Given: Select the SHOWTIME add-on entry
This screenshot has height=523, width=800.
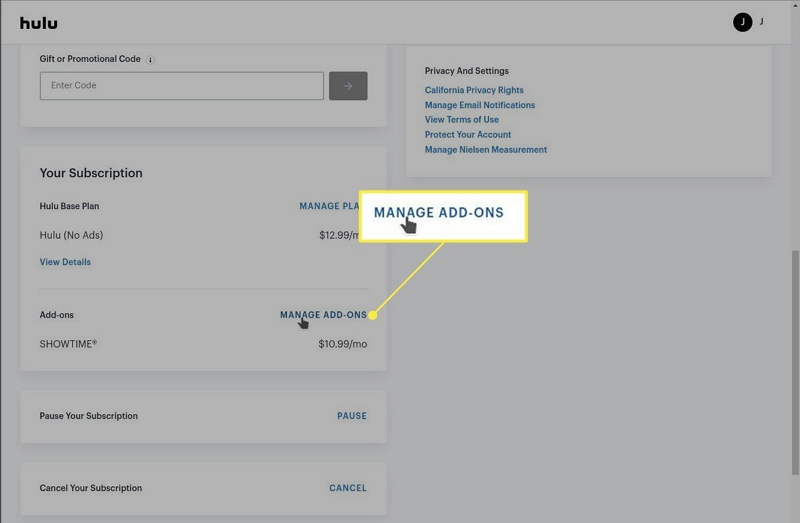Looking at the screenshot, I should (x=68, y=344).
